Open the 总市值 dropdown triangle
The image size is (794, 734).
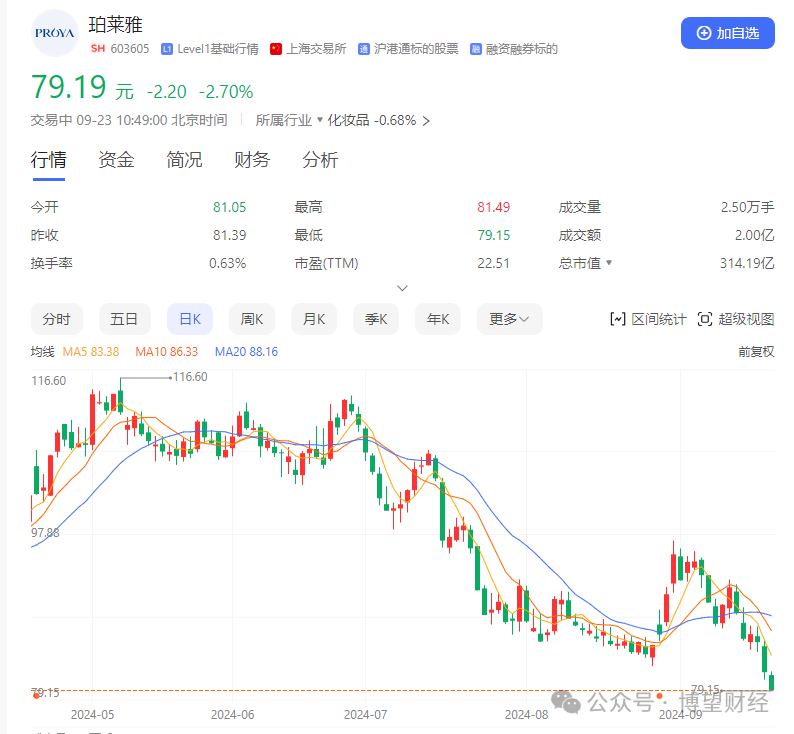point(609,263)
